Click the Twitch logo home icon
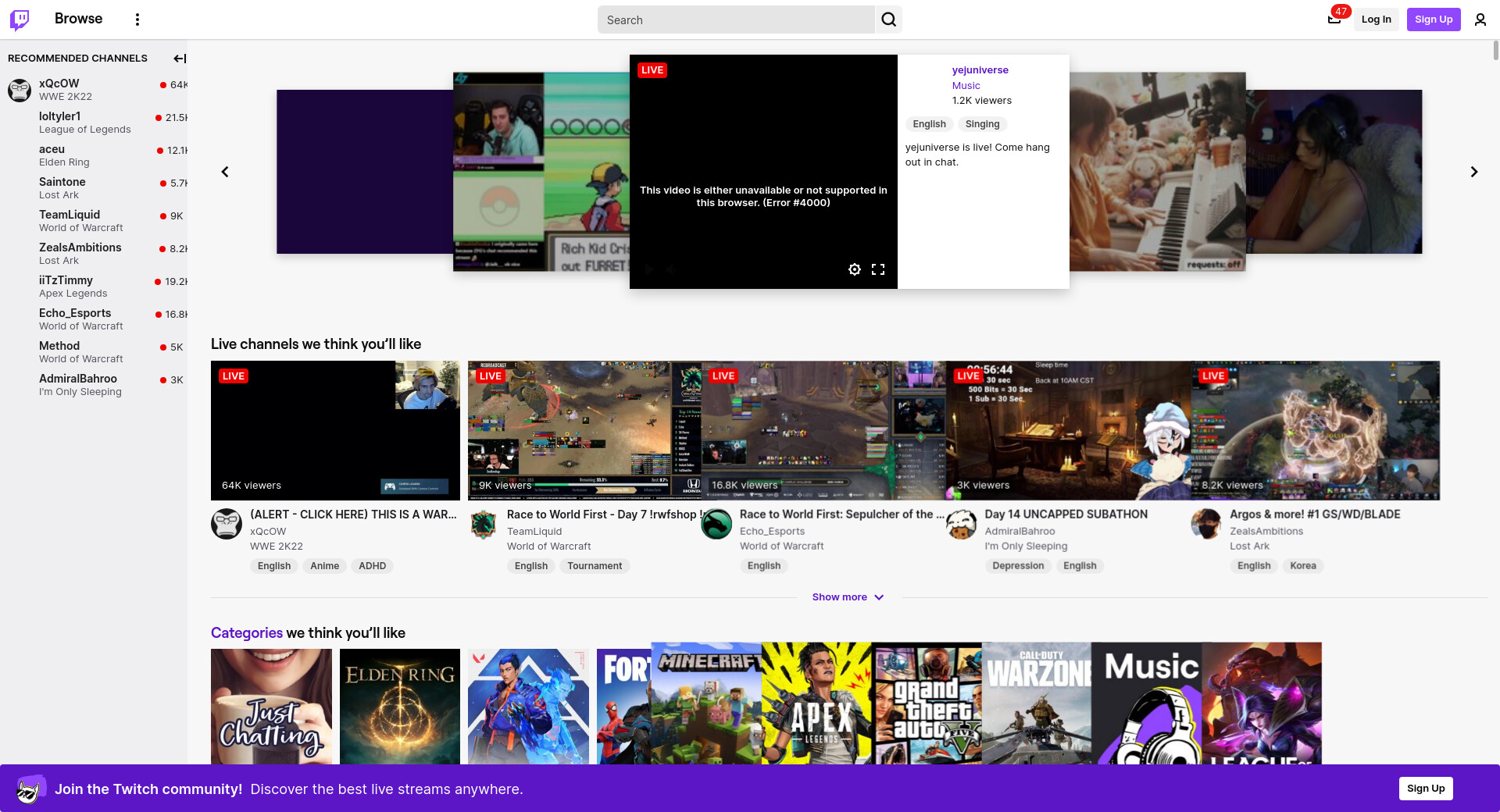The image size is (1500, 812). [x=20, y=20]
